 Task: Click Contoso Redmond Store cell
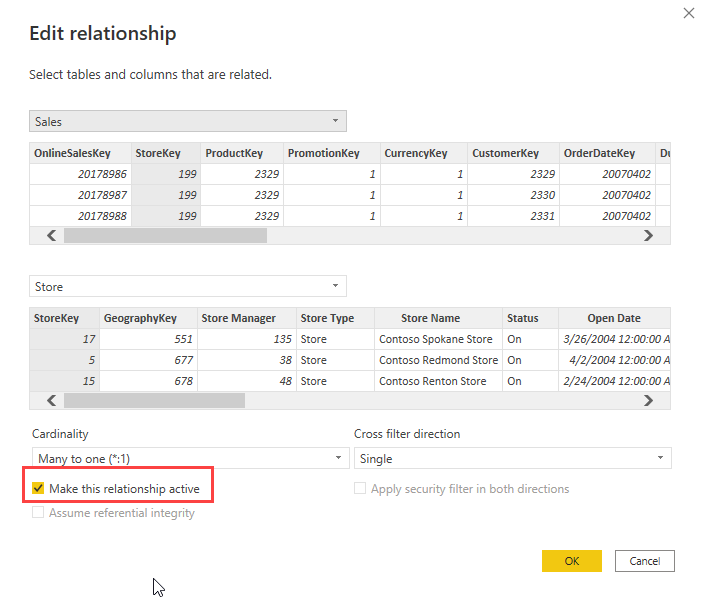click(438, 360)
